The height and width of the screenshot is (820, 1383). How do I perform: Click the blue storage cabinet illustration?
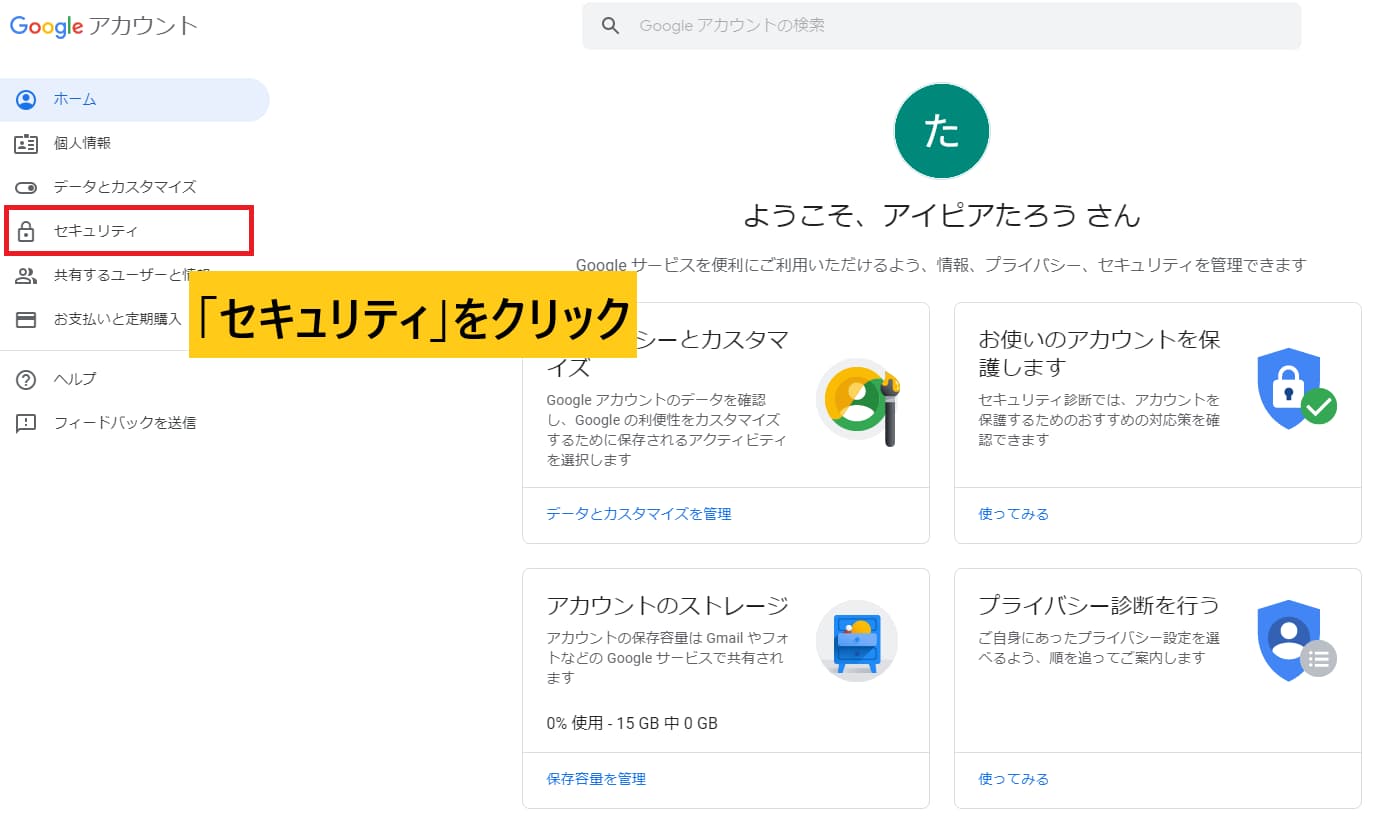[x=857, y=641]
